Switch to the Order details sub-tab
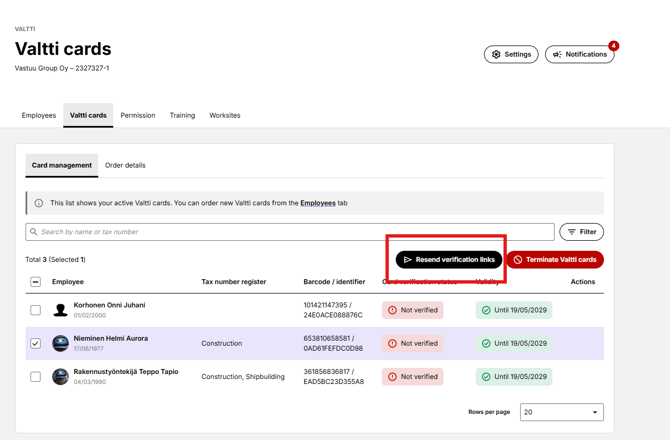Viewport: 670px width, 440px height. [125, 165]
